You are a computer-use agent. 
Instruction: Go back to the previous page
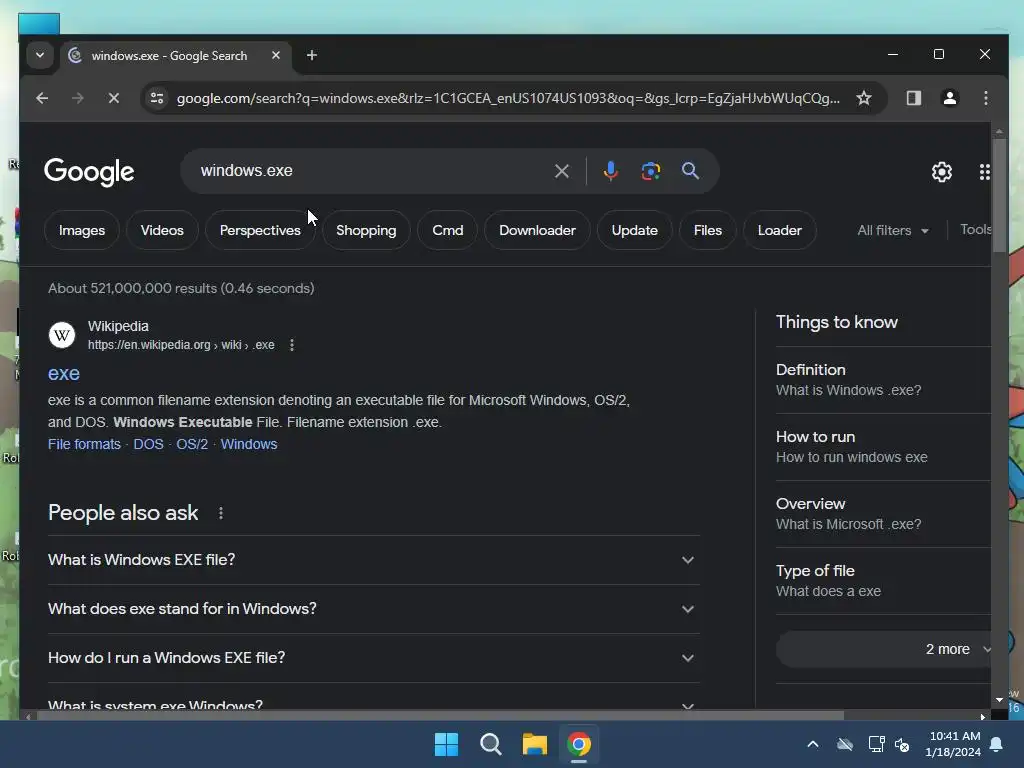42,98
